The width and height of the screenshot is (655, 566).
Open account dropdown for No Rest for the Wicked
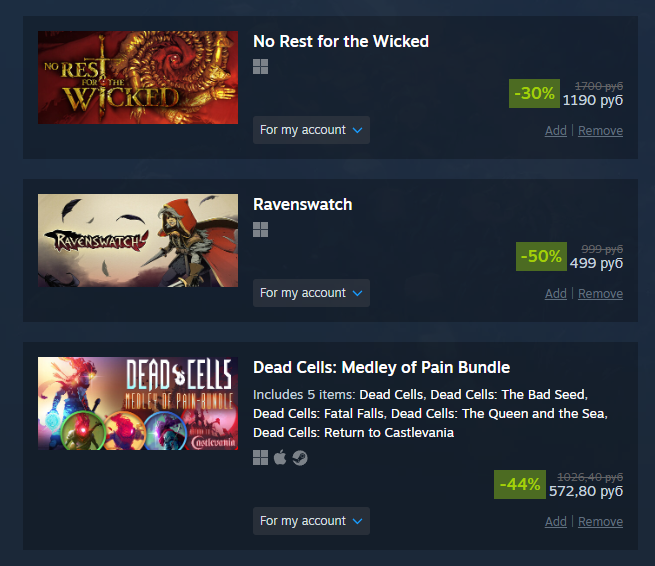(311, 130)
